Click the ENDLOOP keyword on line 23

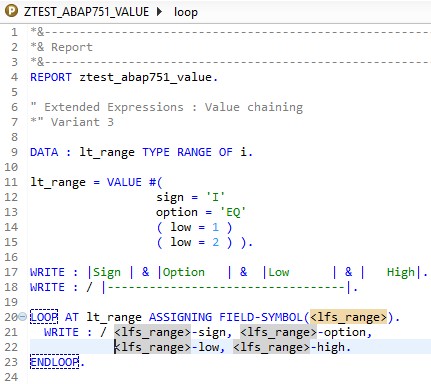coord(55,362)
